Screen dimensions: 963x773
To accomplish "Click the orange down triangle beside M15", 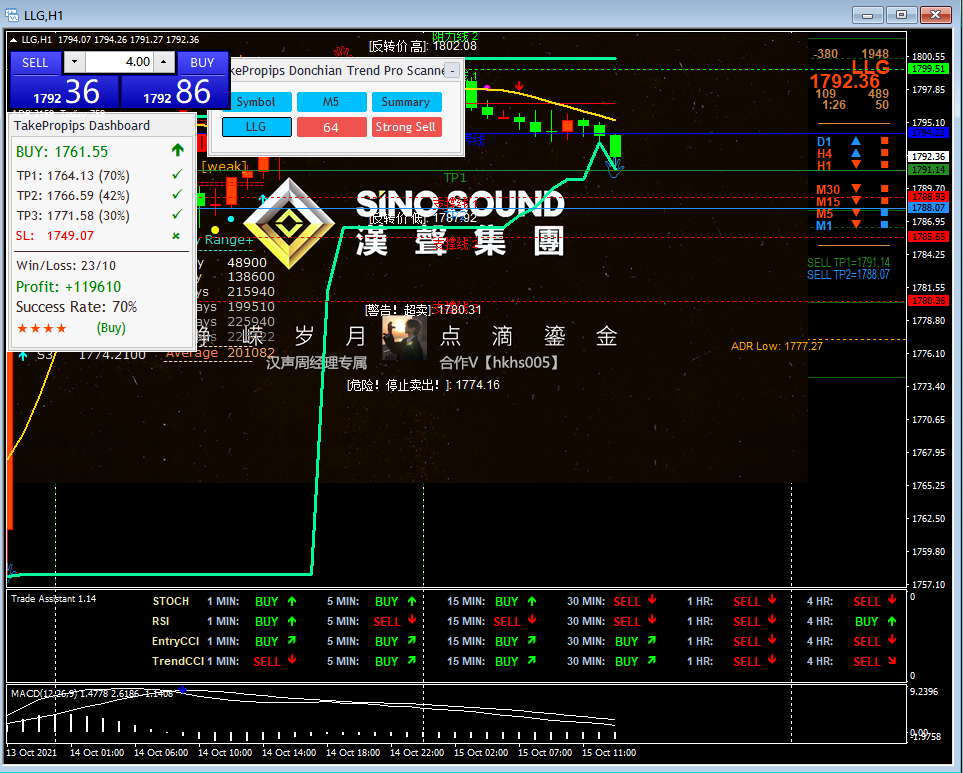I will [856, 201].
